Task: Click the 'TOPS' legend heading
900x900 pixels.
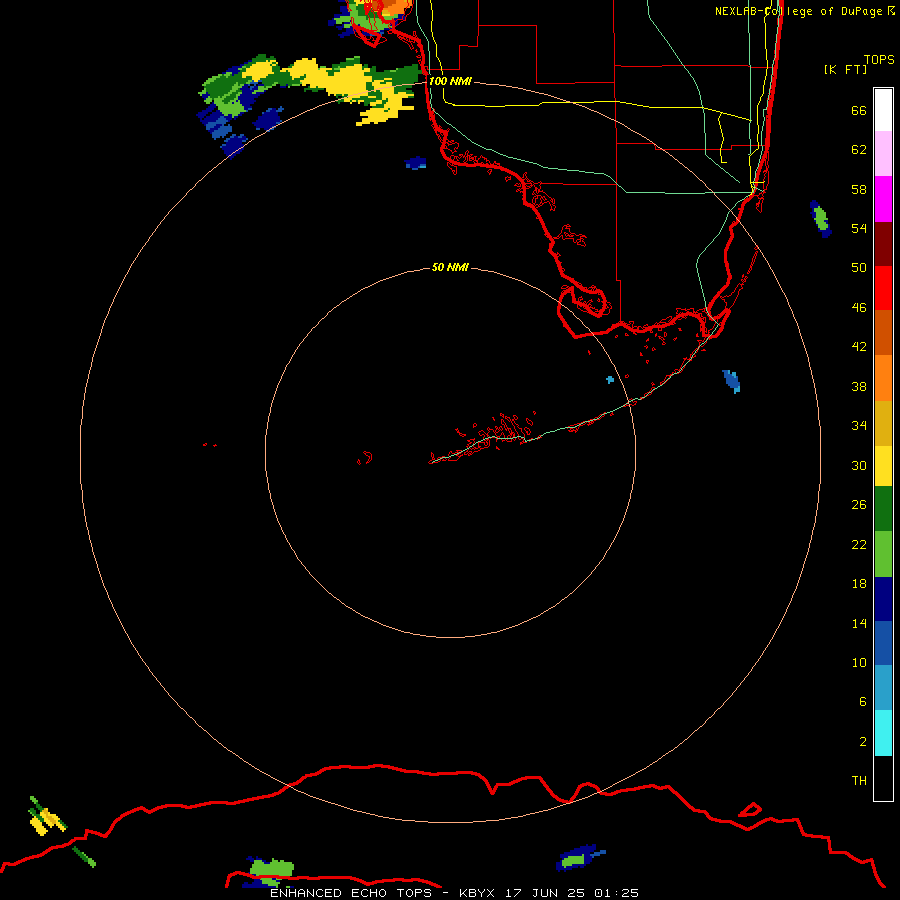Action: tap(879, 59)
